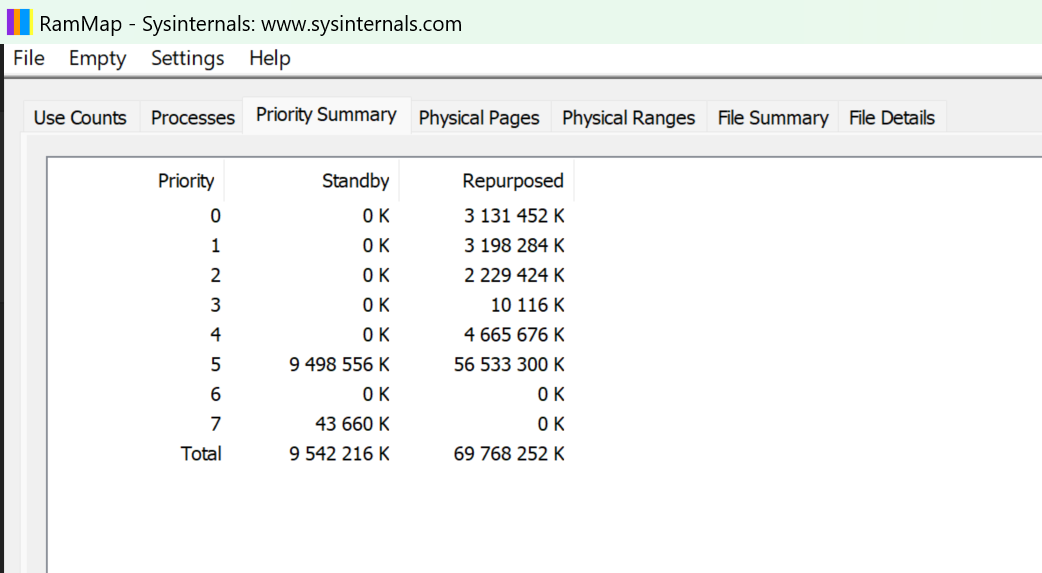Open the Help menu
The image size is (1042, 573).
[x=270, y=58]
